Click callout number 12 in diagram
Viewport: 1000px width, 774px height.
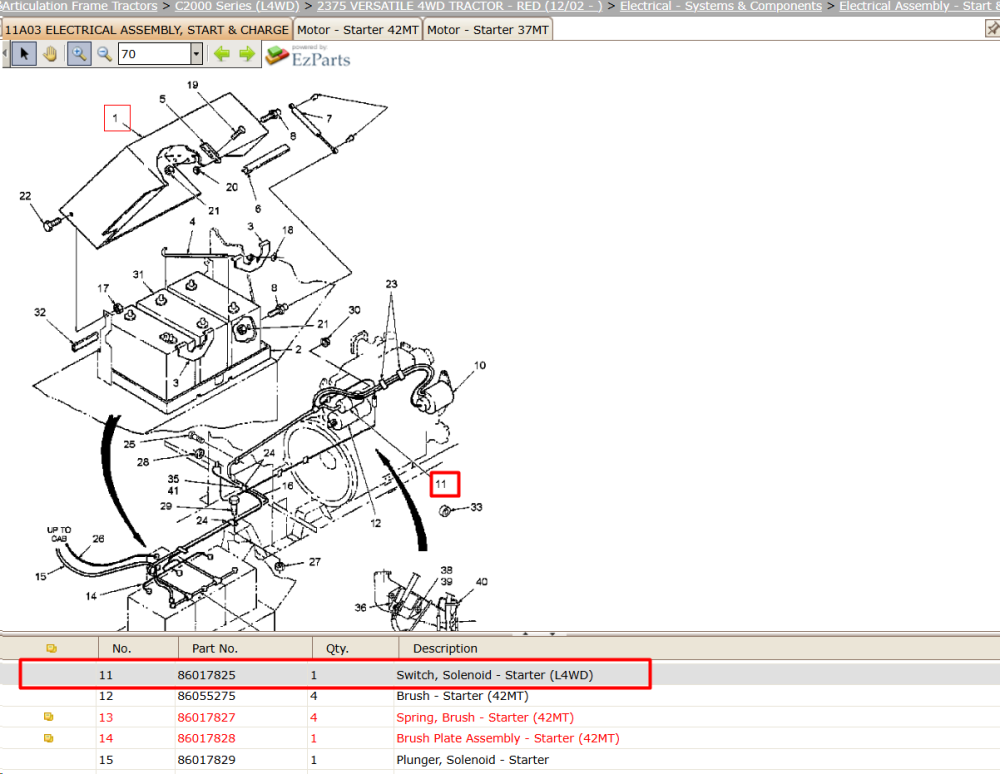pos(376,523)
